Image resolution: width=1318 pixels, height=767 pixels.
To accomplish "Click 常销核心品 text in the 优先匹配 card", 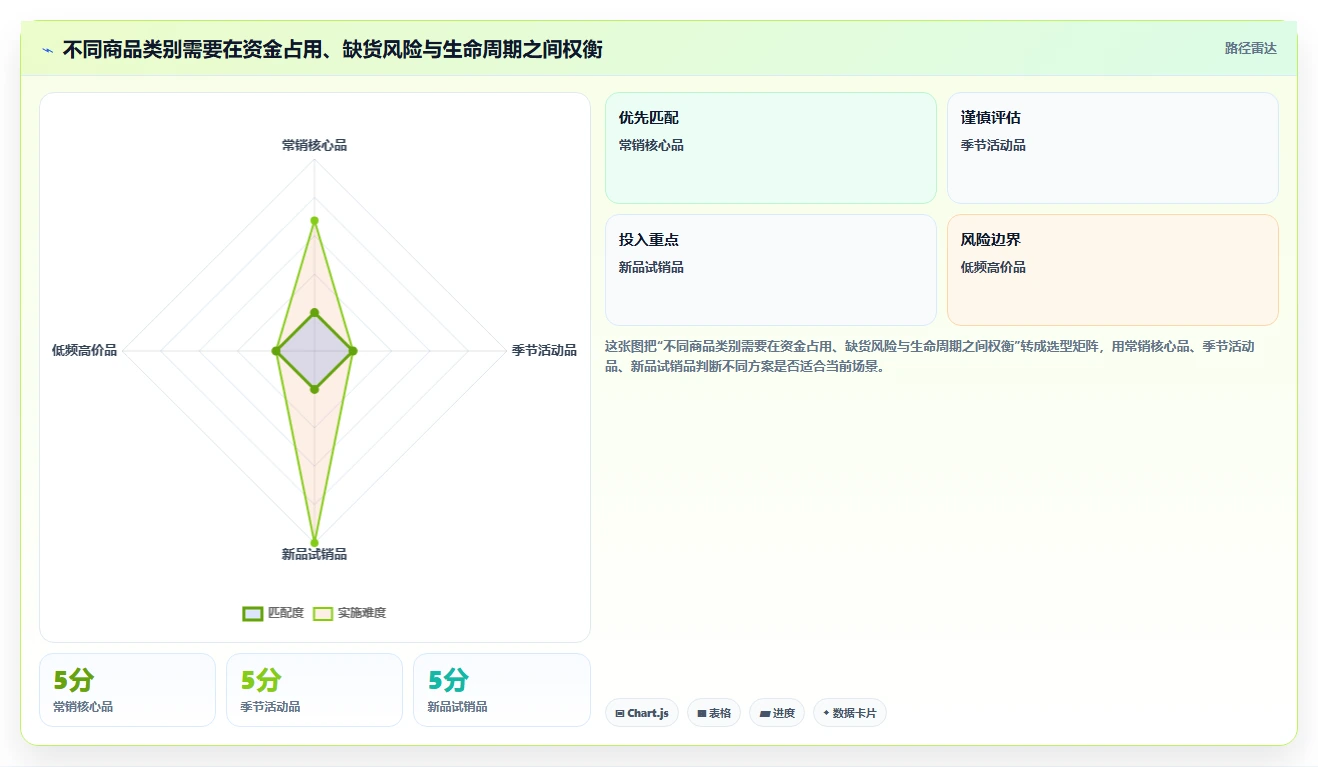I will point(651,145).
